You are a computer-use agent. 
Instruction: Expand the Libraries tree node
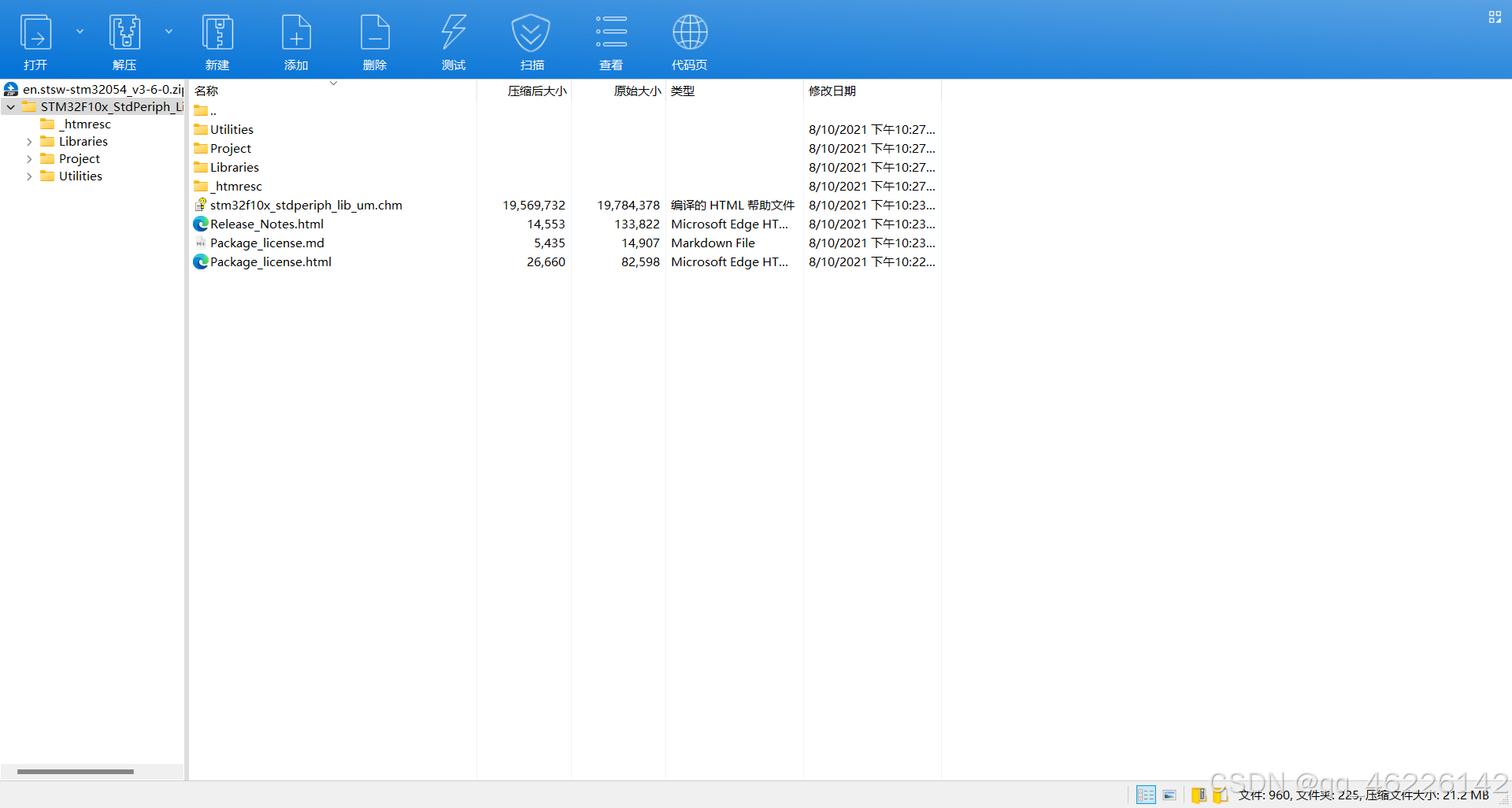pos(29,142)
